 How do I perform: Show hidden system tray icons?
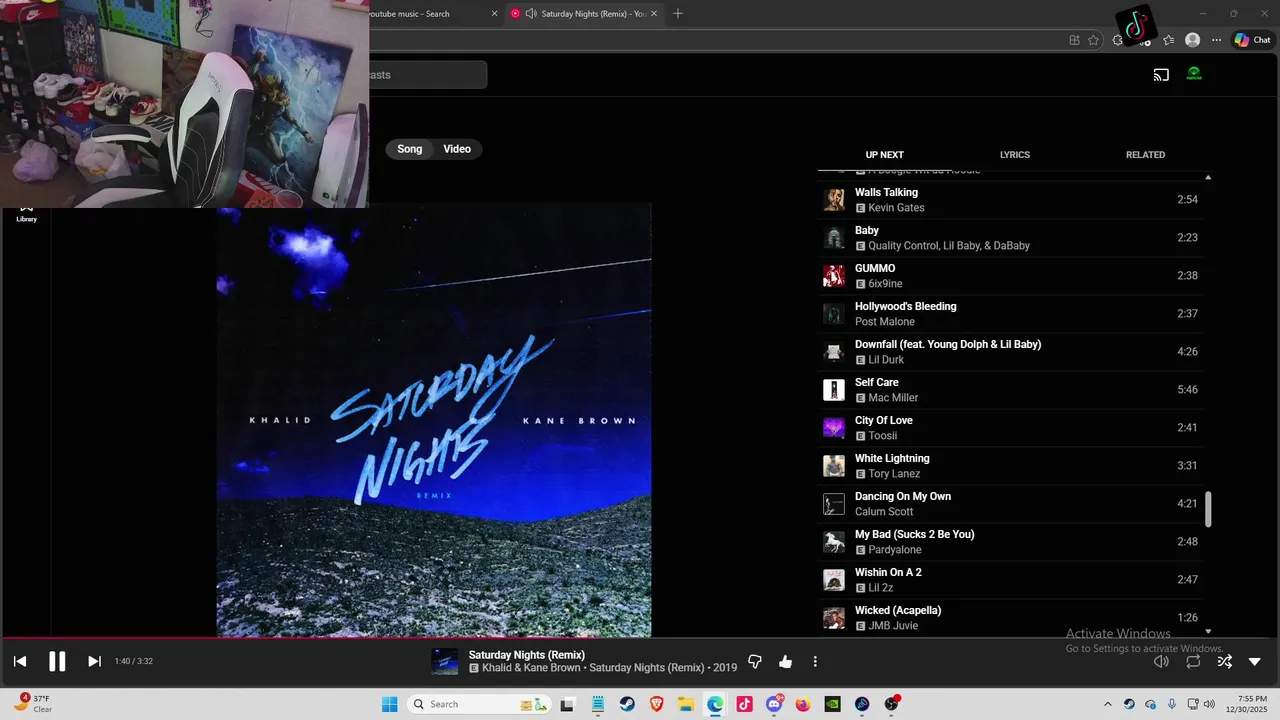tap(1107, 704)
